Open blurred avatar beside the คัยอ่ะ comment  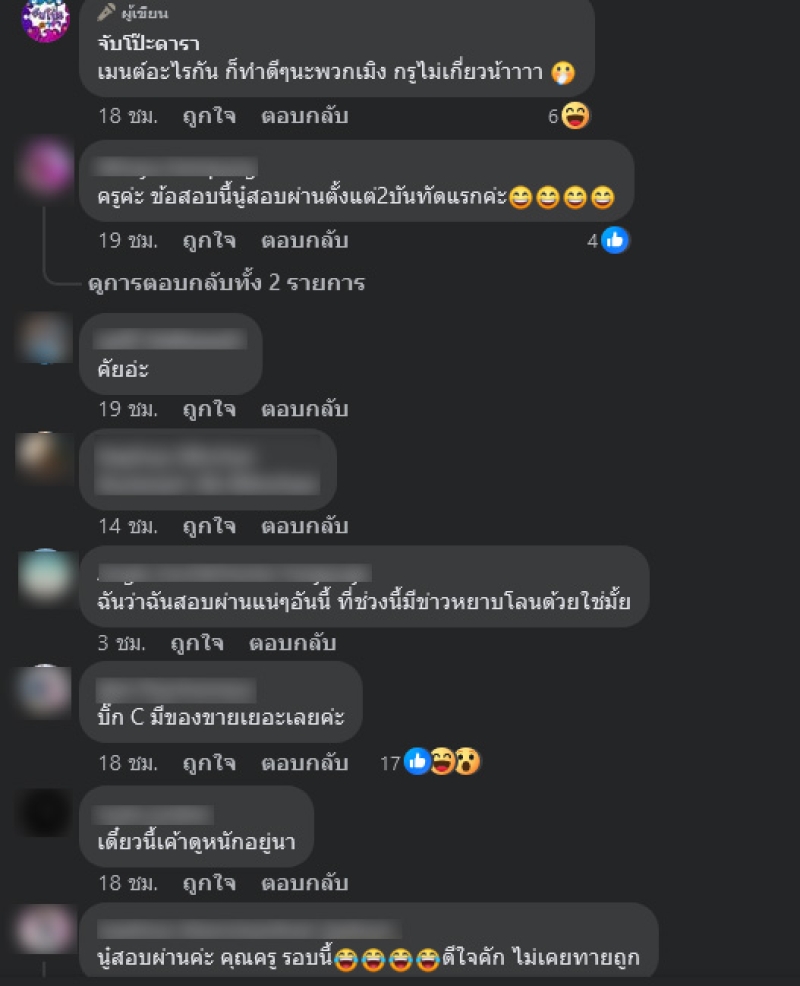[x=44, y=339]
